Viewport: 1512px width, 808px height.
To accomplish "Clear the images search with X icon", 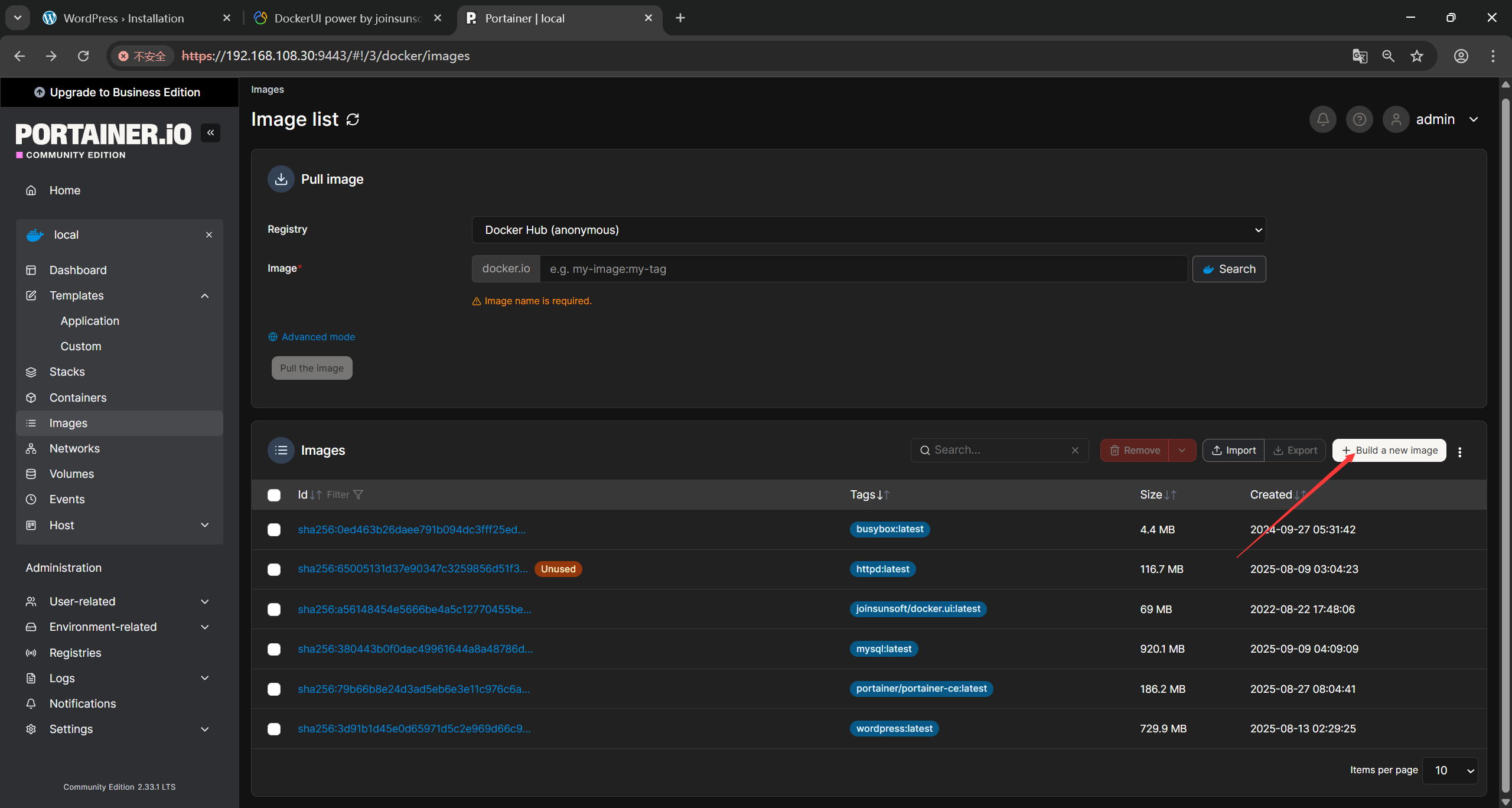I will 1075,450.
